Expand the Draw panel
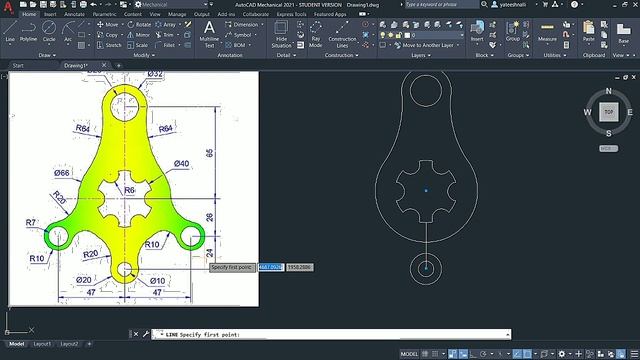The width and height of the screenshot is (640, 360). click(x=47, y=55)
